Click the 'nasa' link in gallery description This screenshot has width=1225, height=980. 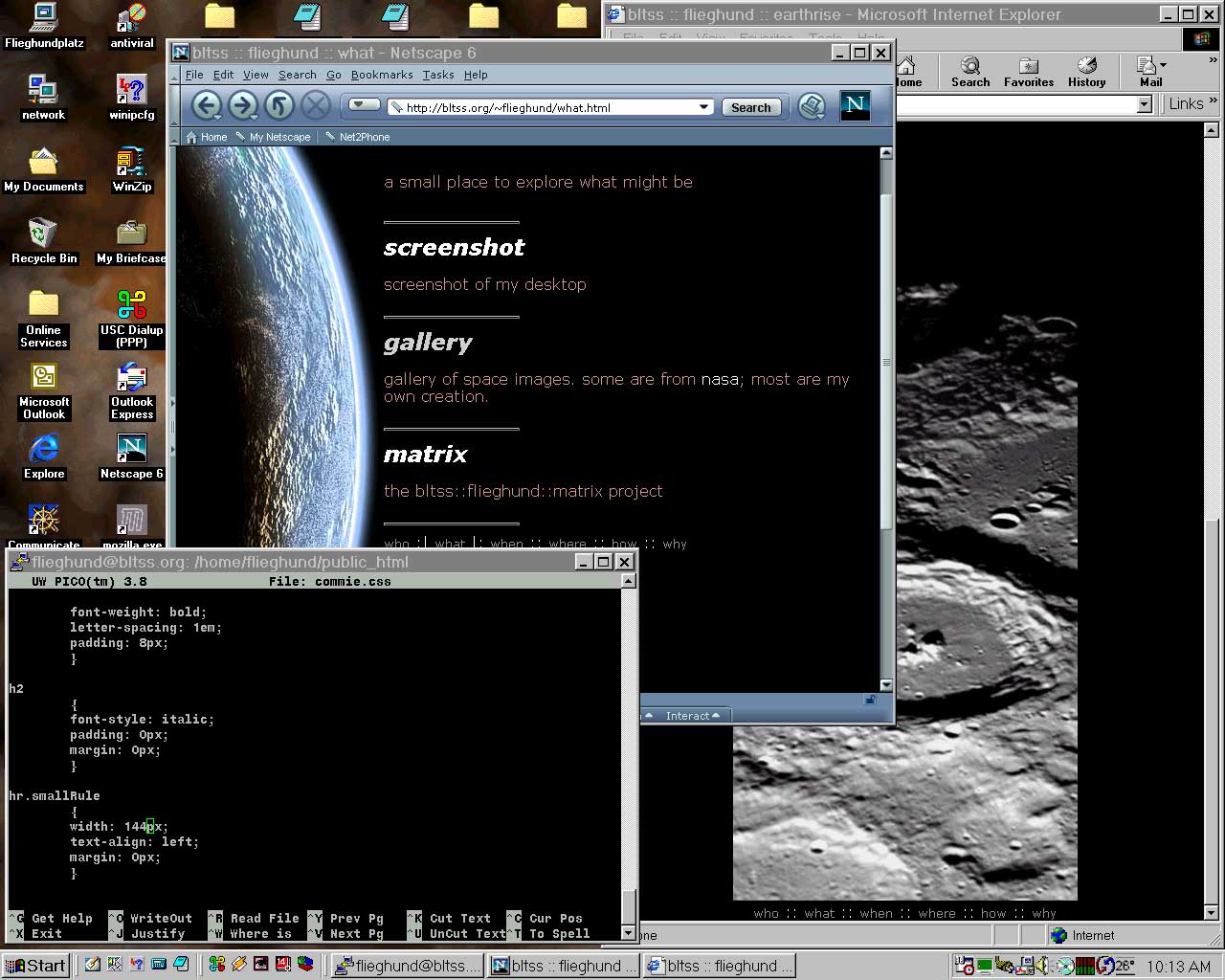point(720,380)
